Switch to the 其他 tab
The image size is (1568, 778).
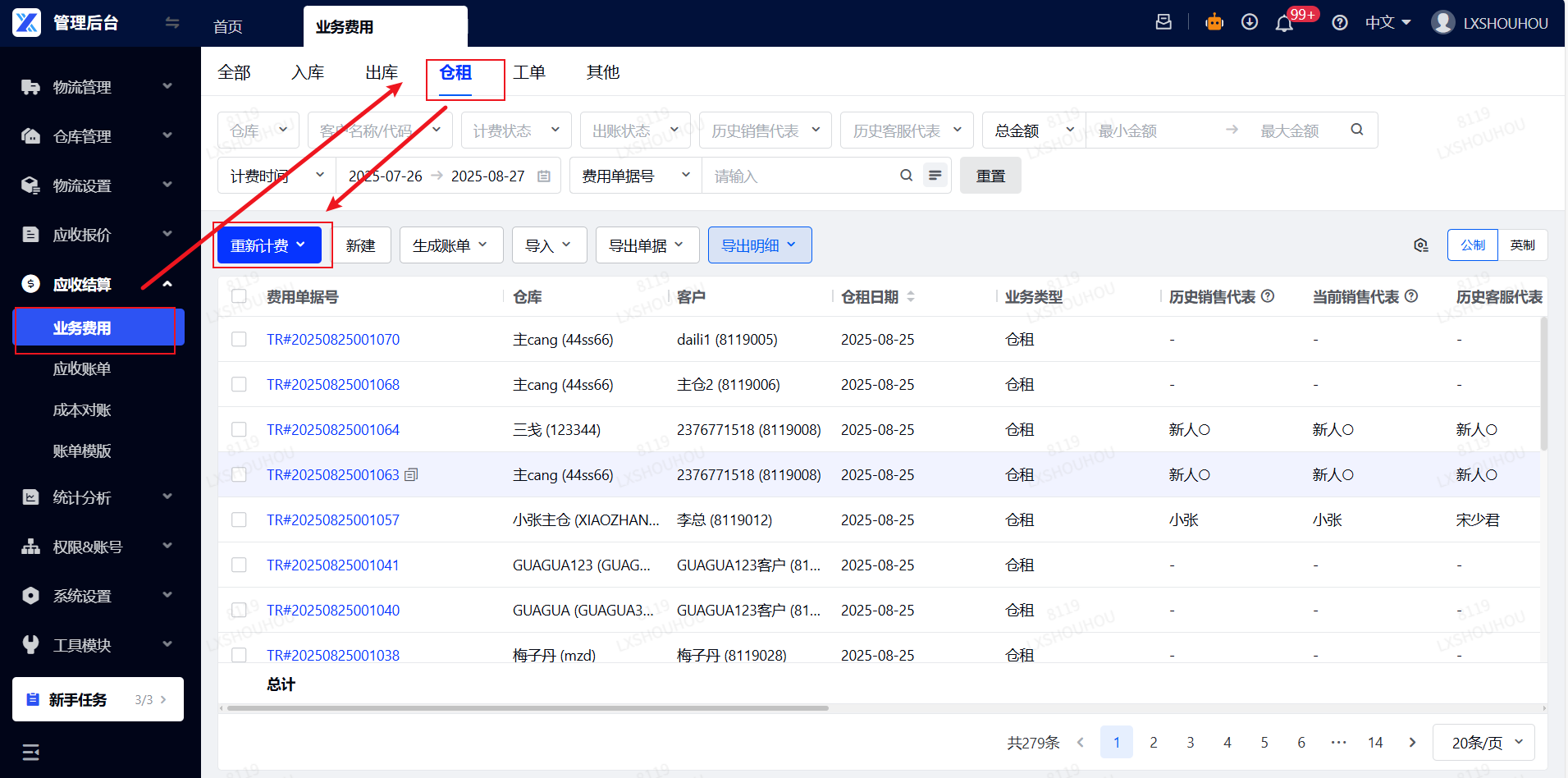(x=603, y=72)
